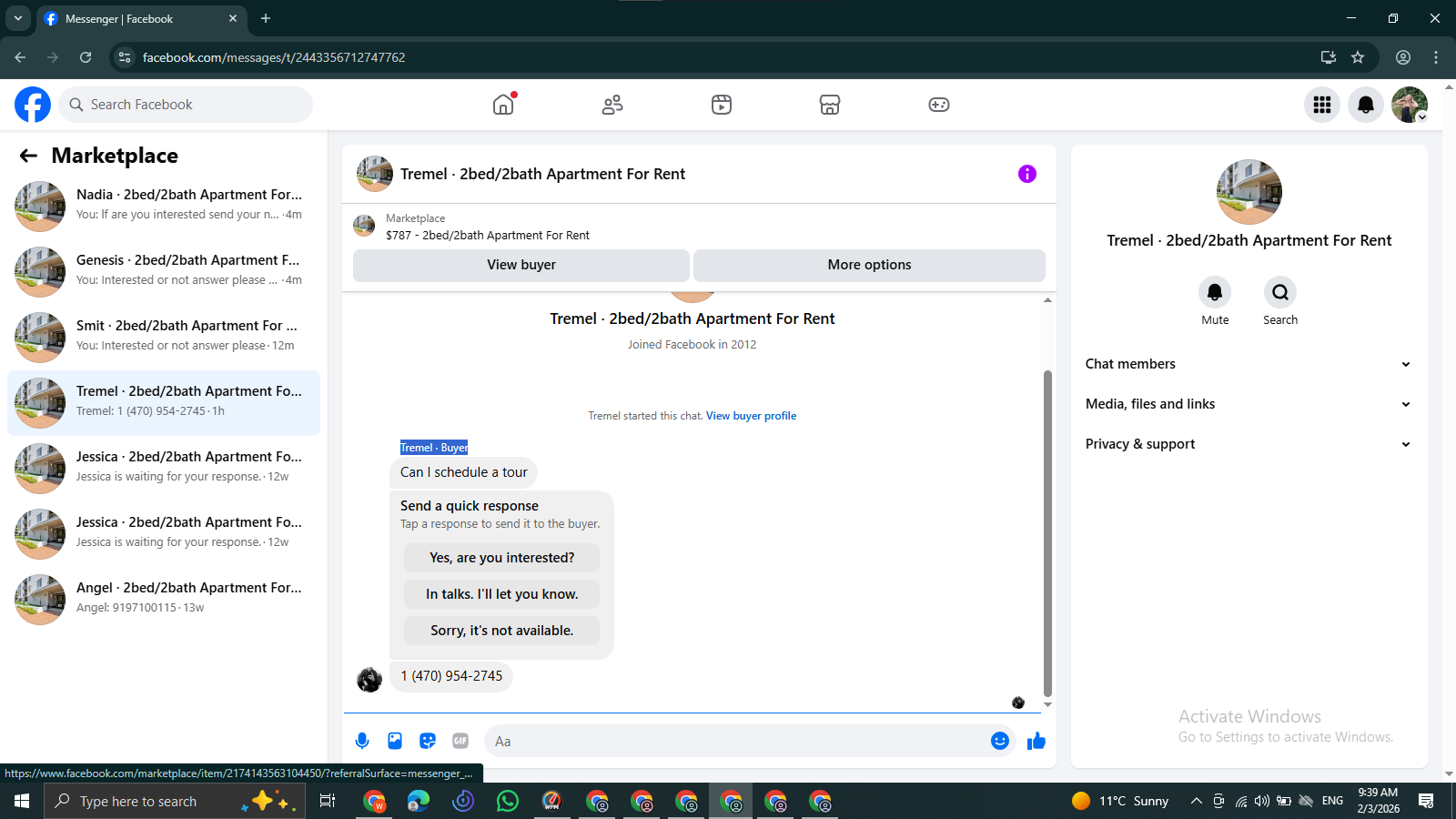Open the GIF picker icon
The width and height of the screenshot is (1456, 819).
pos(460,741)
